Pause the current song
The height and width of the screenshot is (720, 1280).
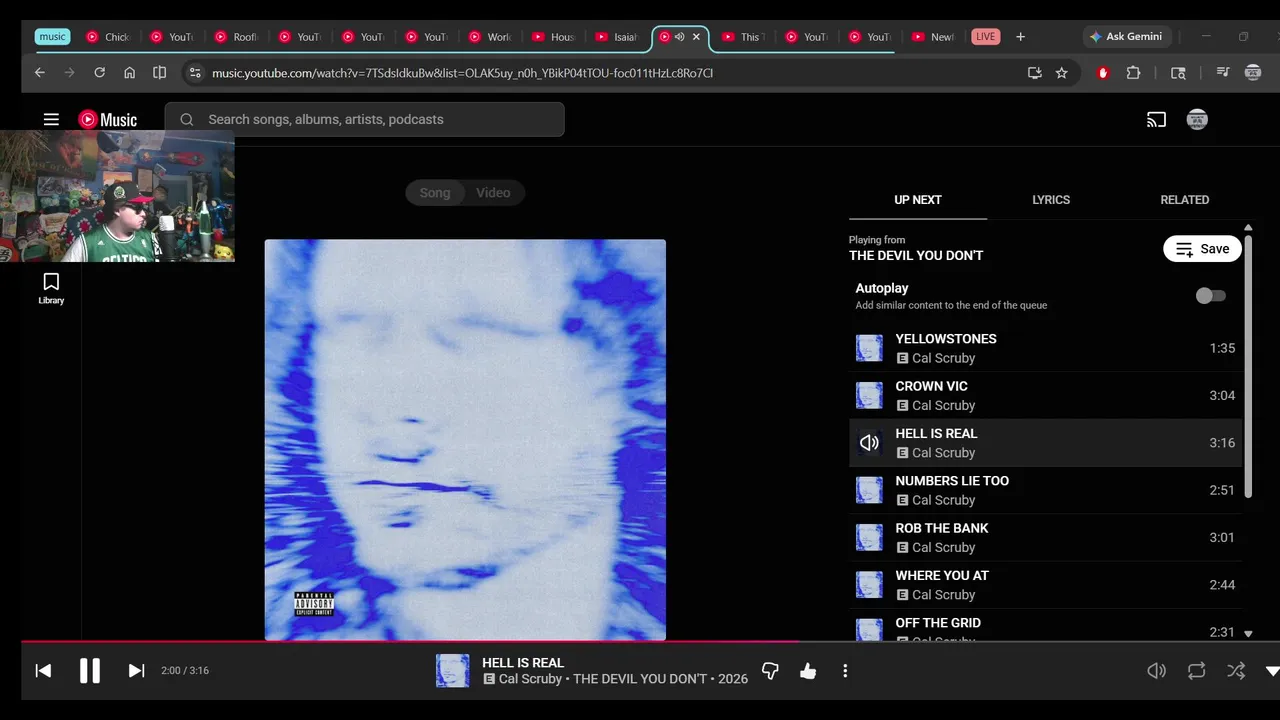click(x=90, y=671)
